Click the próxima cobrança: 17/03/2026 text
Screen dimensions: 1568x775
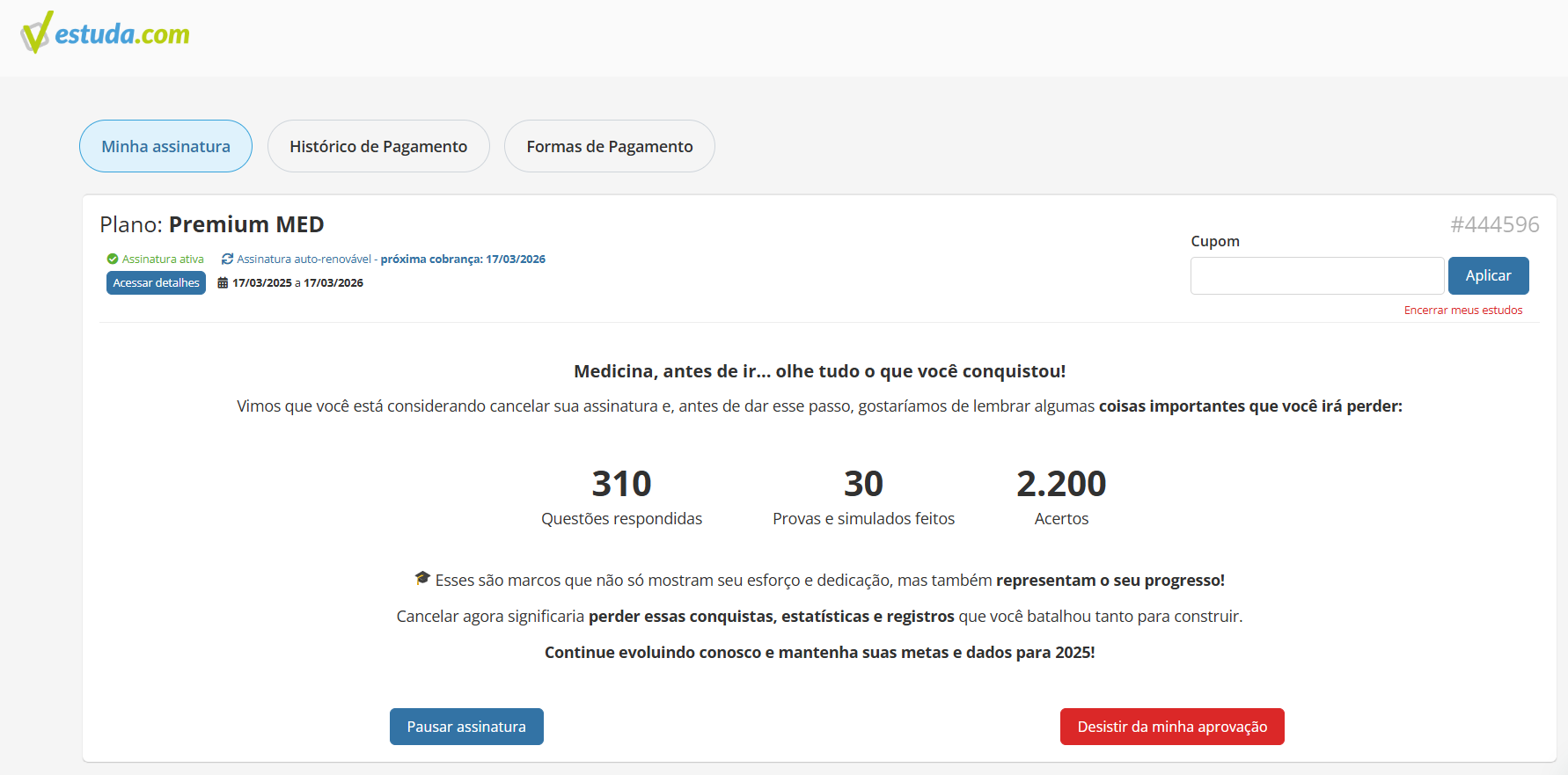(x=463, y=259)
